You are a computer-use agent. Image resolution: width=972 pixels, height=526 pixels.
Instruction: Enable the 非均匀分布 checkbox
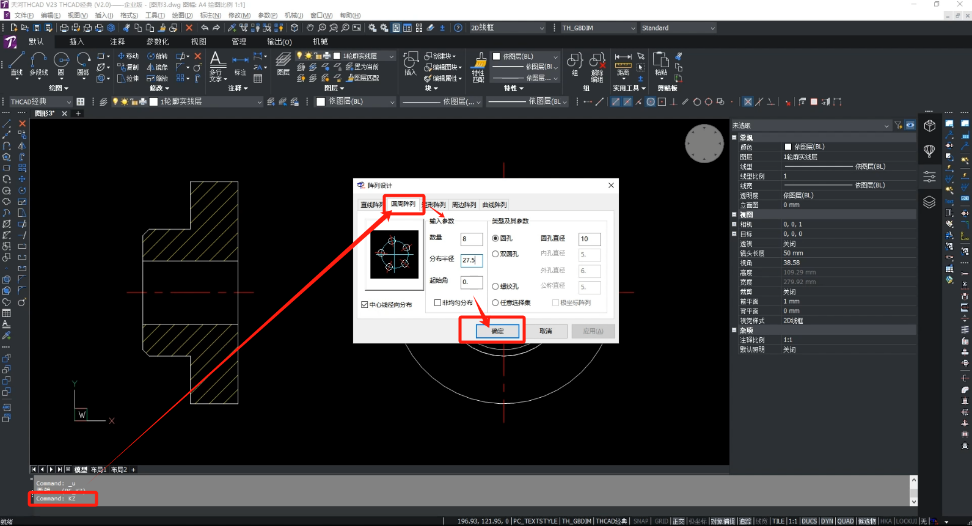tap(438, 302)
